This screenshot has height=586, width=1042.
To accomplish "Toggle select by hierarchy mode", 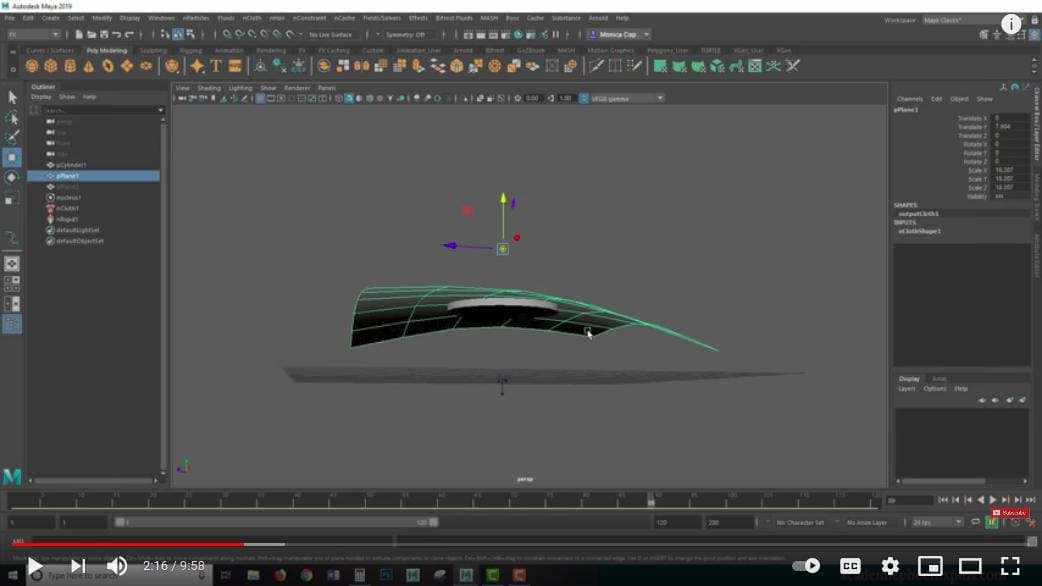I will pyautogui.click(x=165, y=35).
